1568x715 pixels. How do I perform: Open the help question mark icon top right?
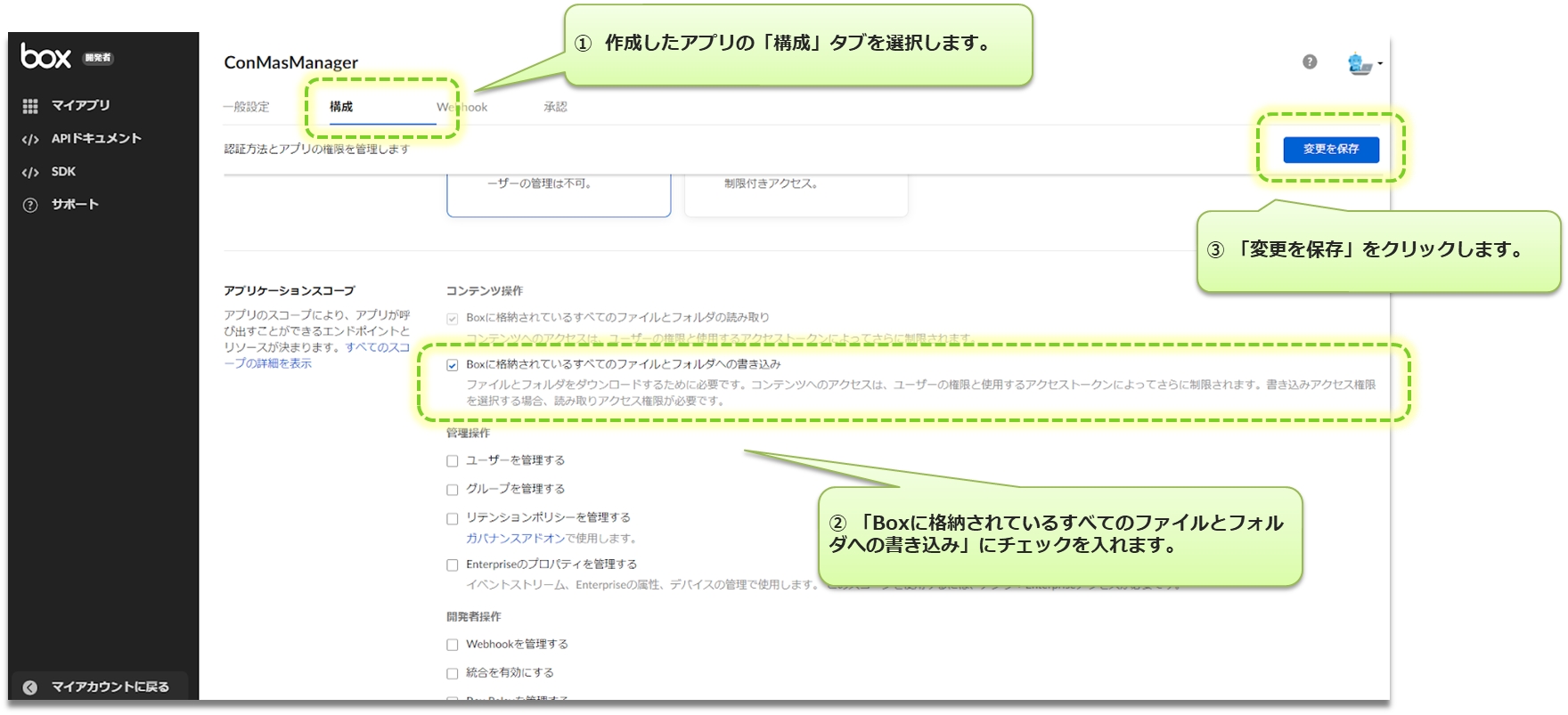tap(1310, 61)
